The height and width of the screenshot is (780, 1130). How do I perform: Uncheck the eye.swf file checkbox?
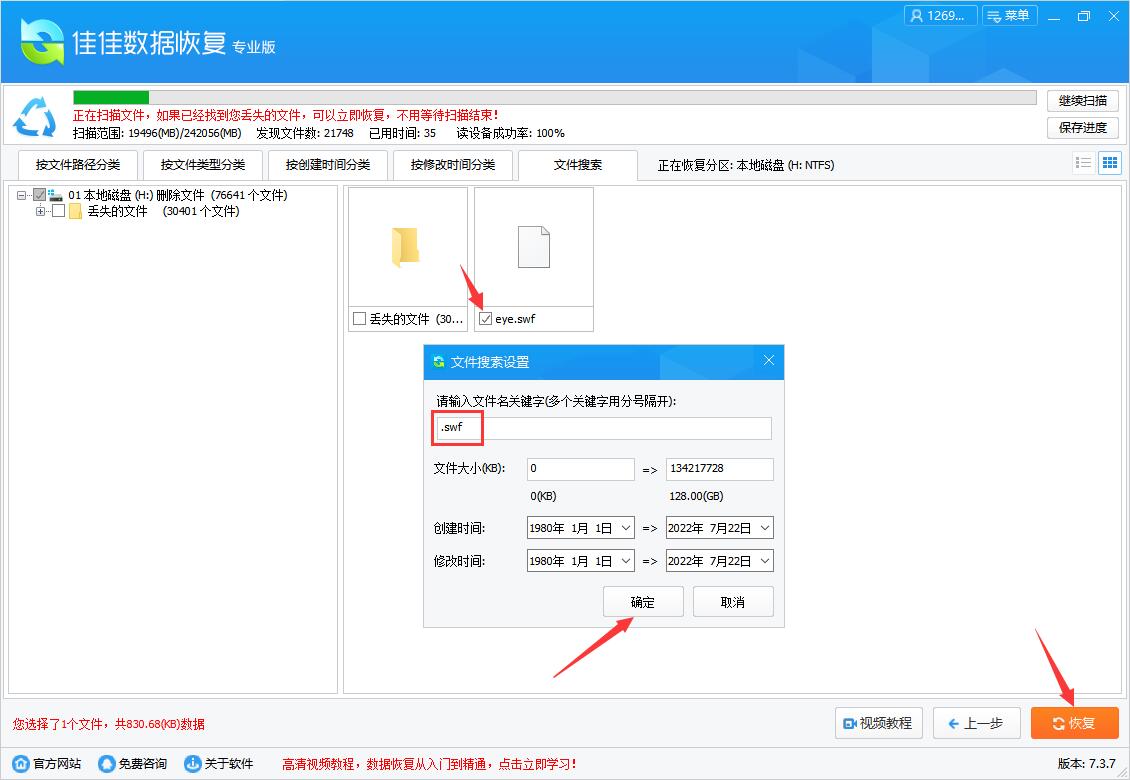click(485, 318)
